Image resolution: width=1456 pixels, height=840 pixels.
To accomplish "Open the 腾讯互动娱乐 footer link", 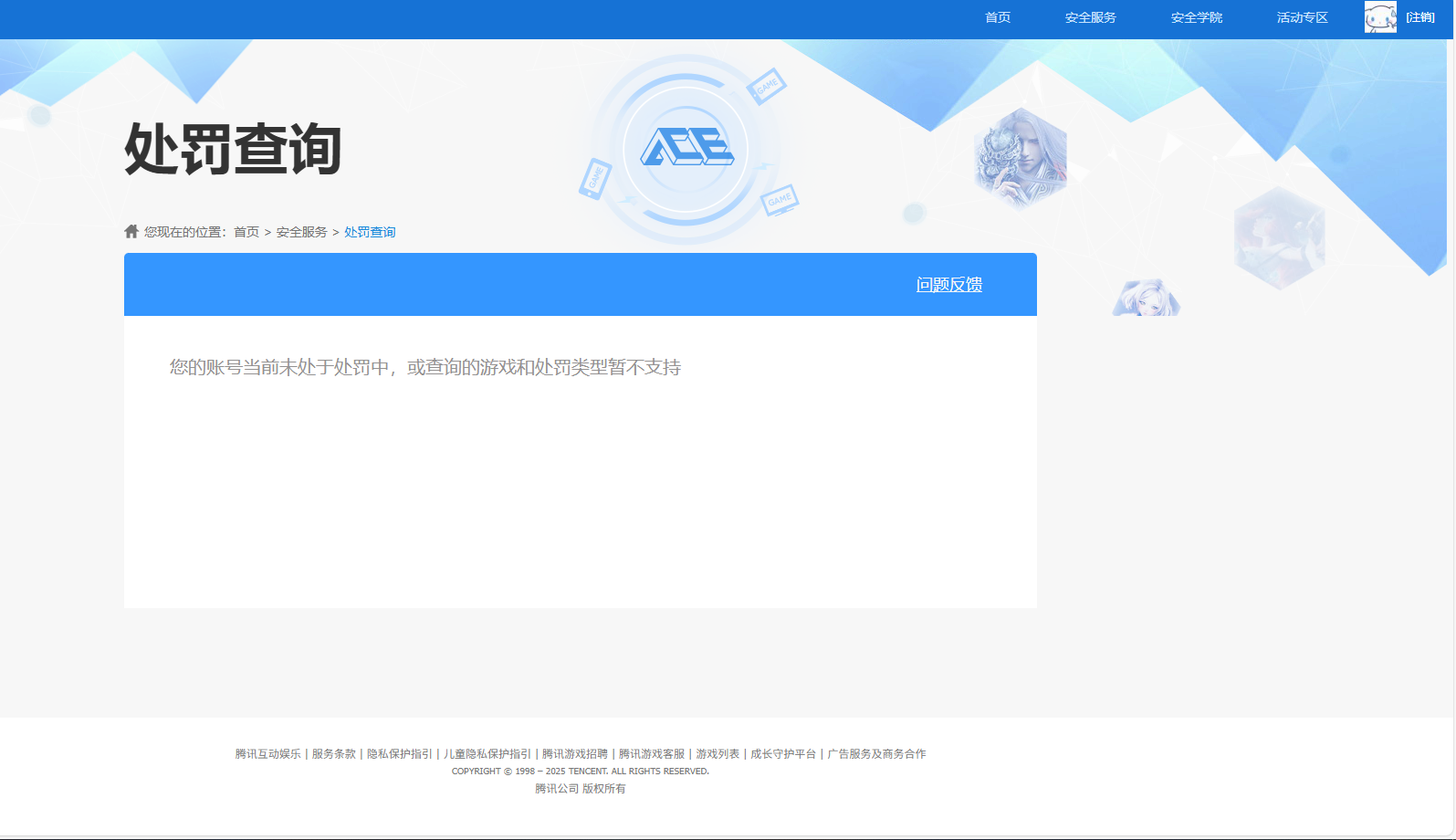I will pos(267,754).
